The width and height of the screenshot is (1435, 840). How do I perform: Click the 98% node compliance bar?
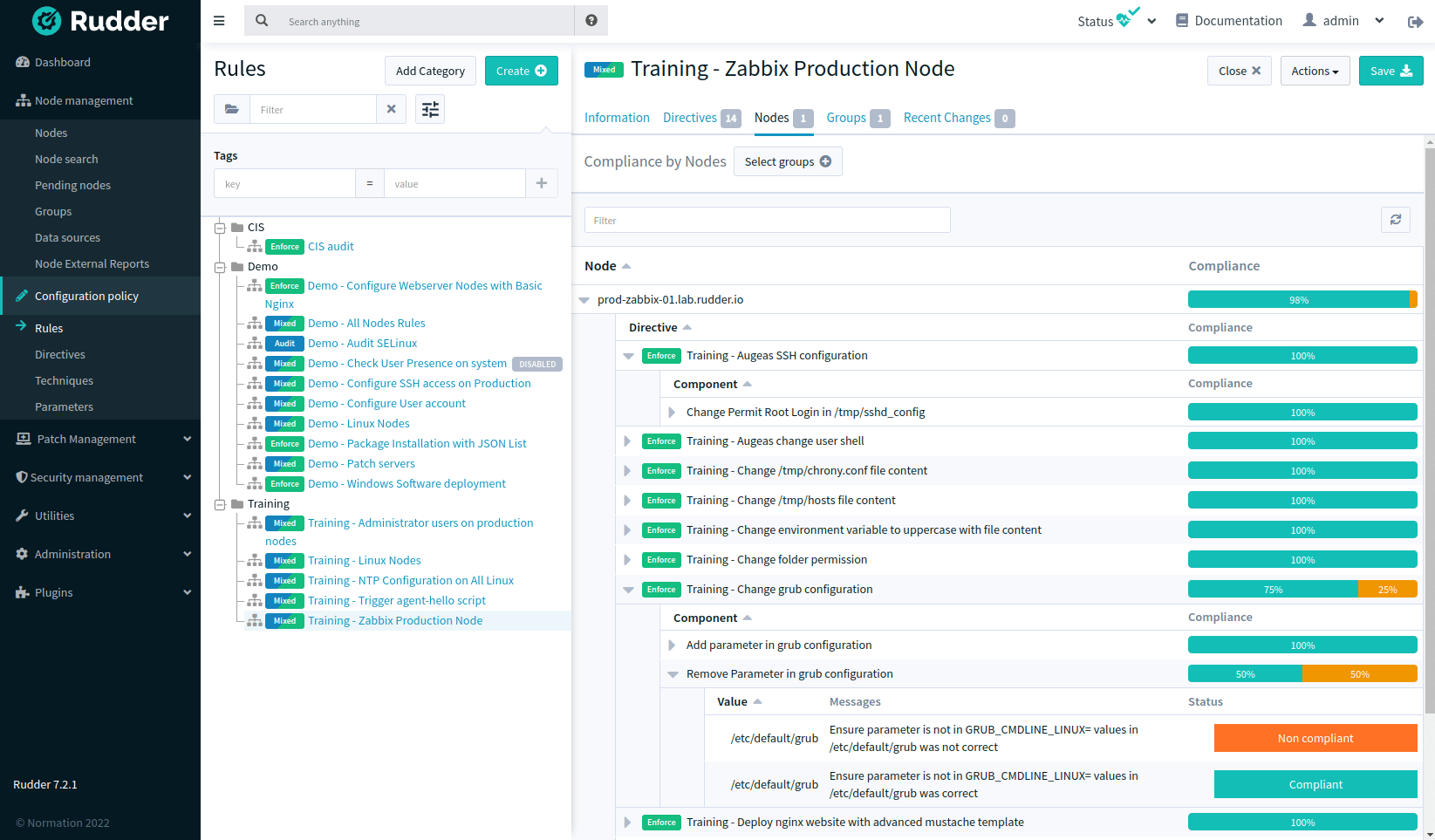[1302, 300]
